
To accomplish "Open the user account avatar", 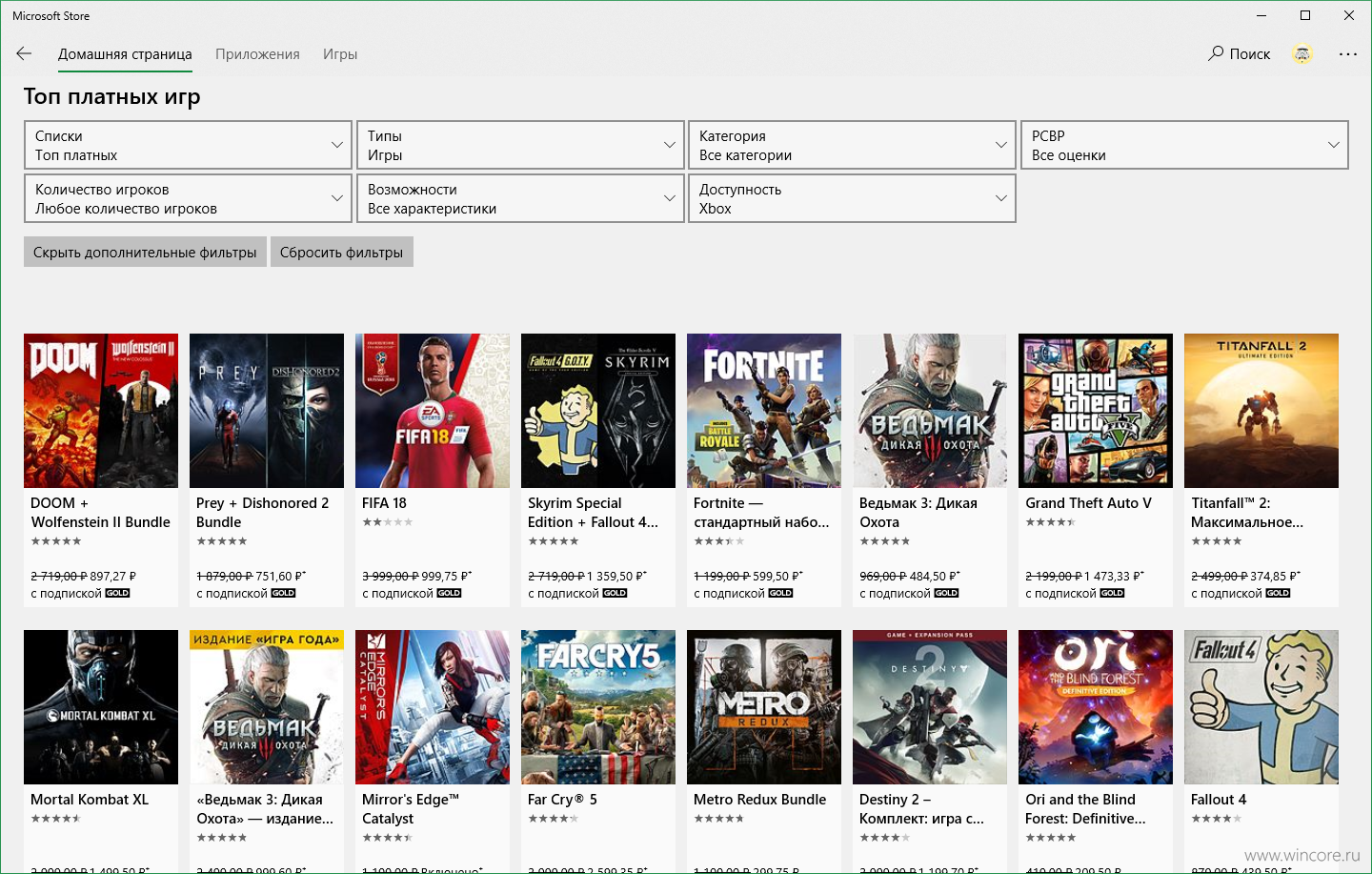I will tap(1302, 54).
